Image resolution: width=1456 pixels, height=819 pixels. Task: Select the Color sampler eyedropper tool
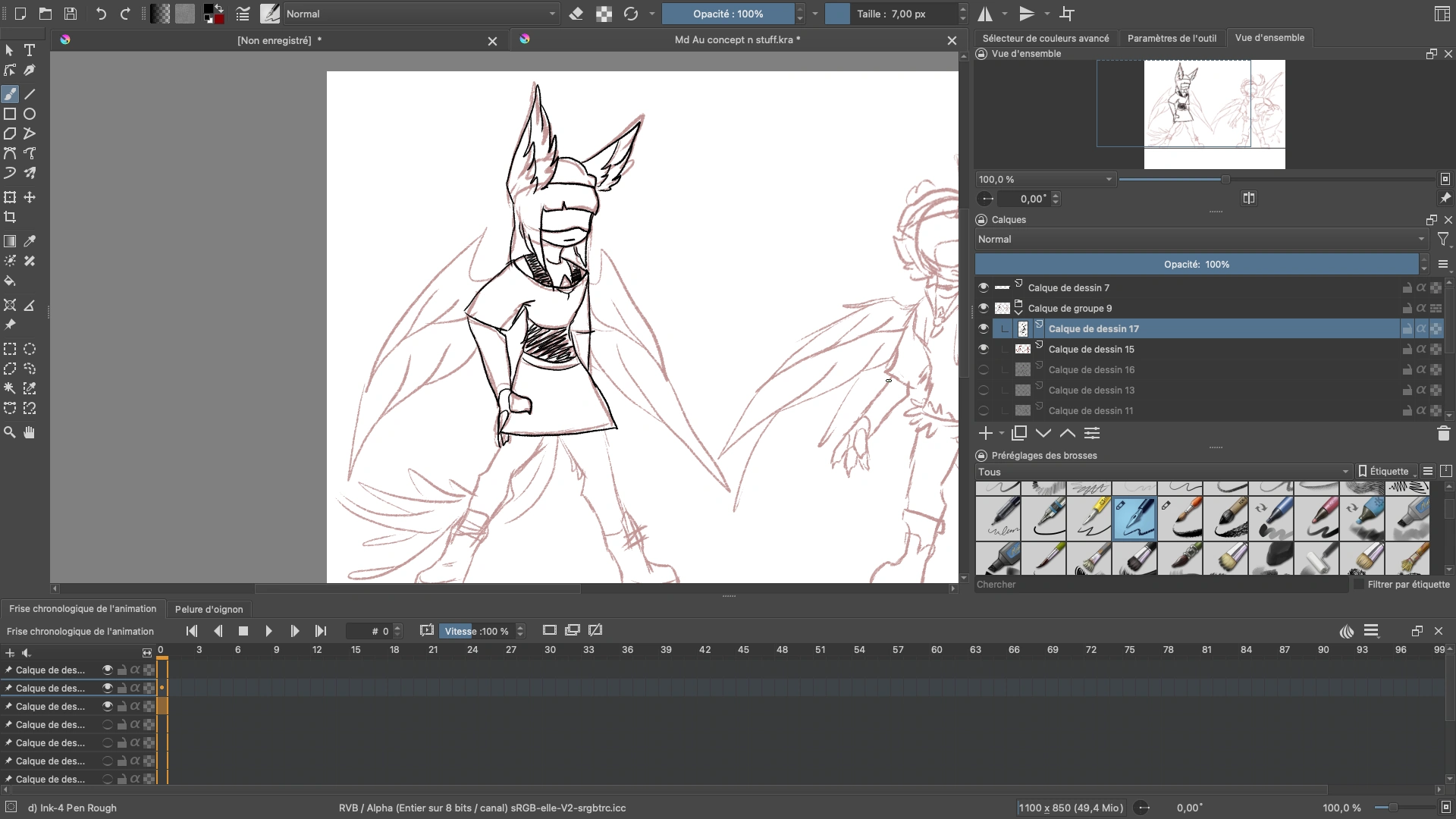point(30,241)
